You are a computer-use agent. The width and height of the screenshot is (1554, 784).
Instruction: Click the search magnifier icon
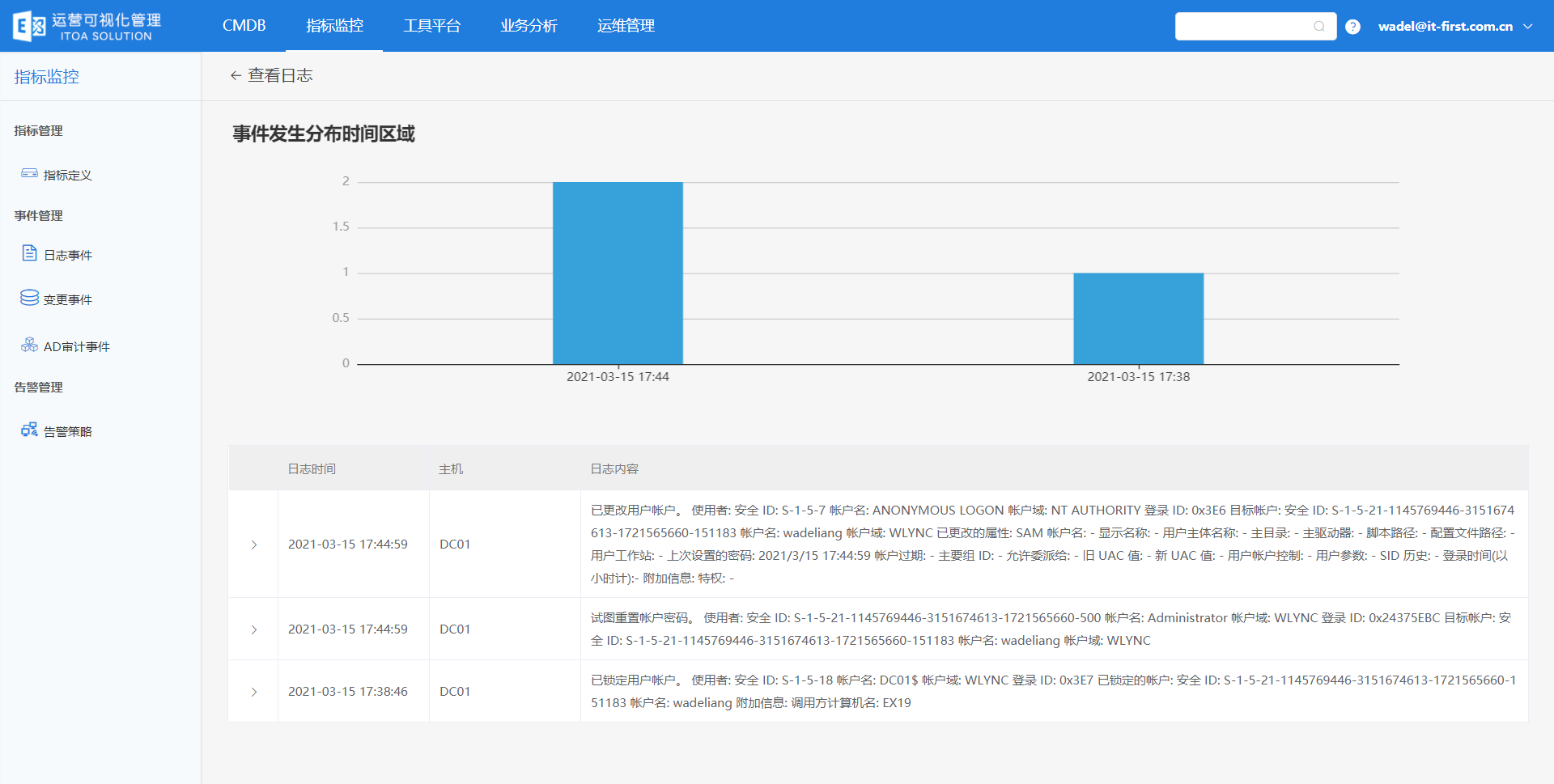coord(1319,27)
